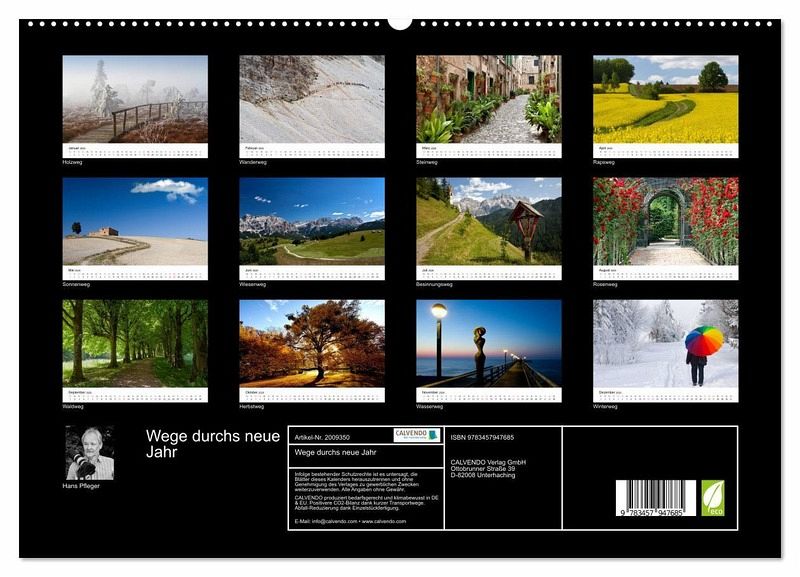
Task: Open the rocky slope Wanderweg photo
Action: click(312, 99)
